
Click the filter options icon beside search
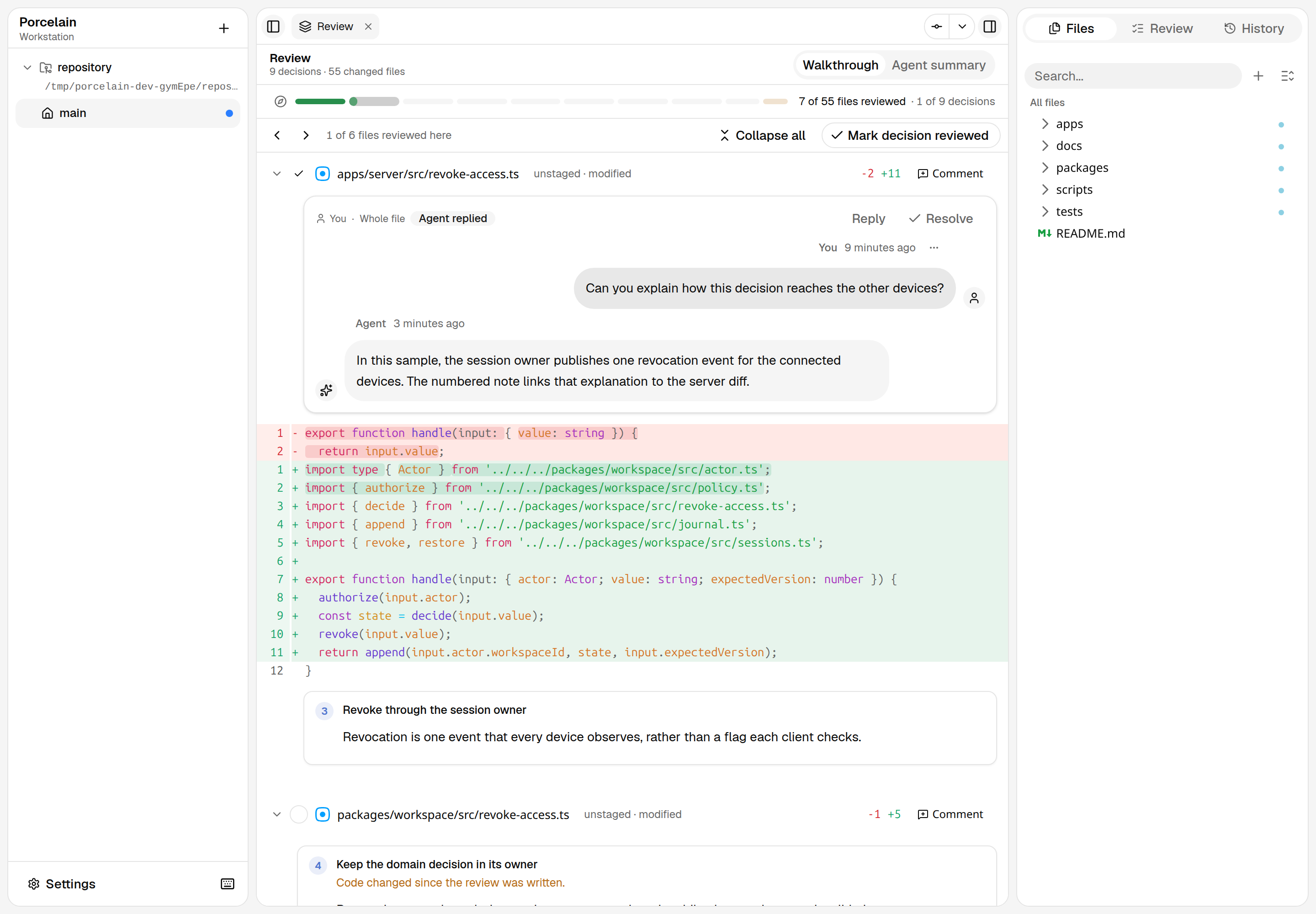[x=1287, y=76]
